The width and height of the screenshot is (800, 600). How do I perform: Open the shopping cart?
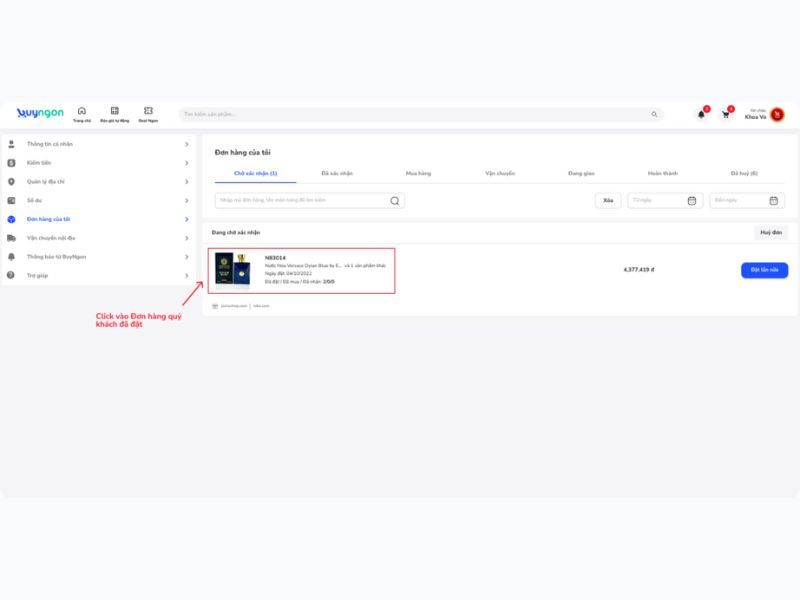726,114
